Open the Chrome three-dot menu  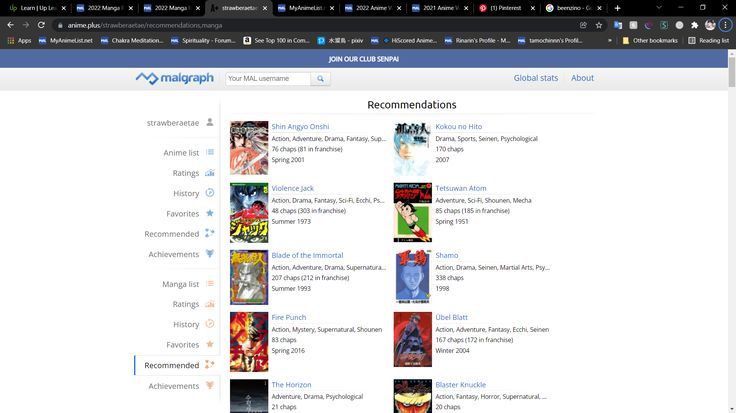[x=726, y=25]
